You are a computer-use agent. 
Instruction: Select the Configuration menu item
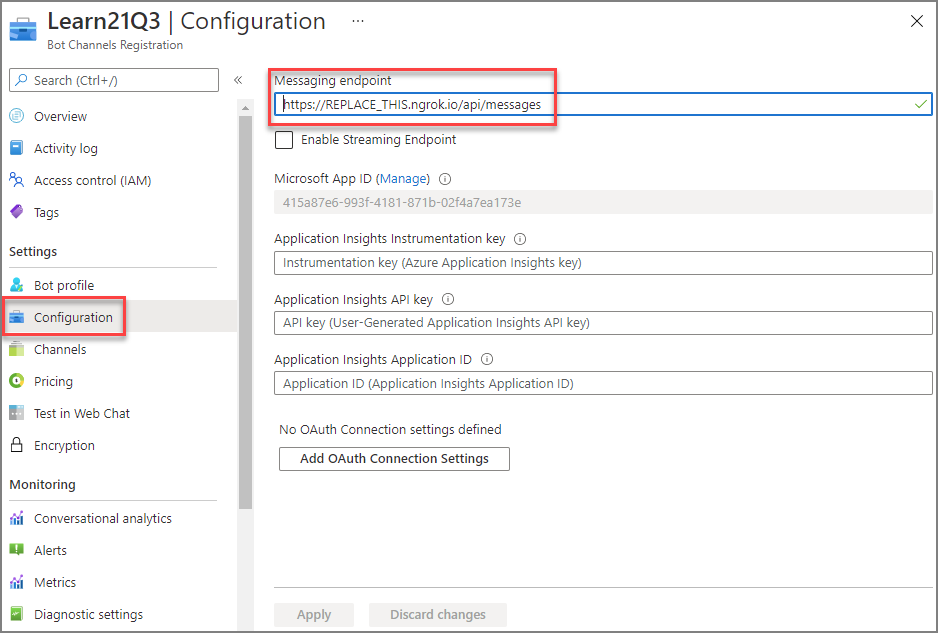(x=73, y=317)
